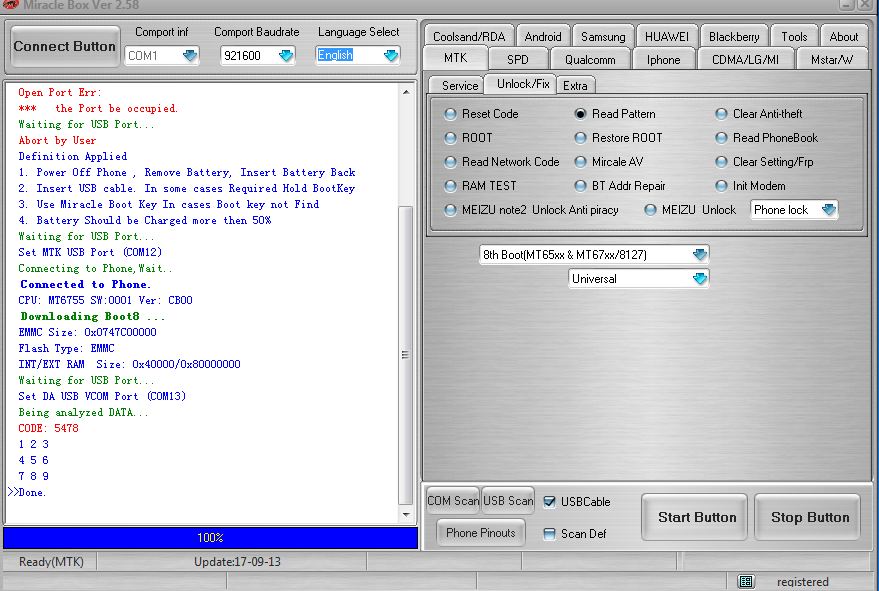The height and width of the screenshot is (591, 879).
Task: Switch to the MTK tab
Action: tap(455, 58)
